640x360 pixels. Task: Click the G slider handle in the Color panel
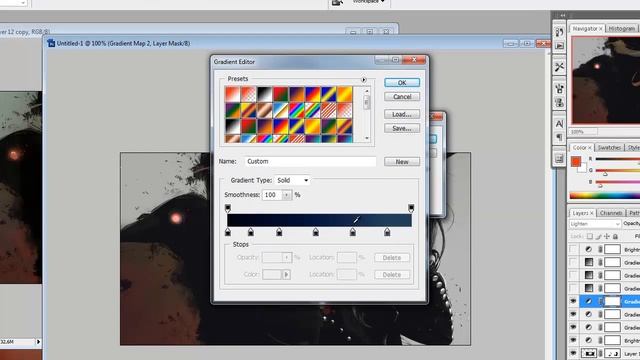(x=605, y=174)
